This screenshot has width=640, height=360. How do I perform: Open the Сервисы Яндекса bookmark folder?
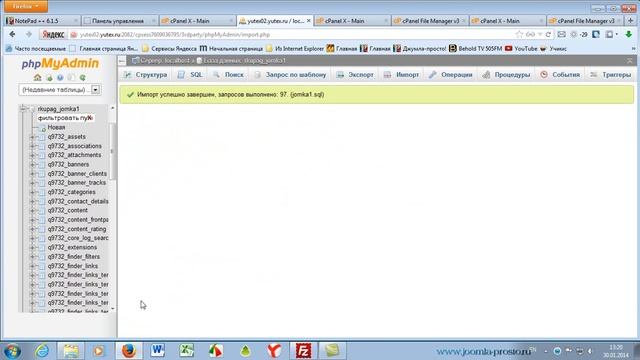coord(169,49)
